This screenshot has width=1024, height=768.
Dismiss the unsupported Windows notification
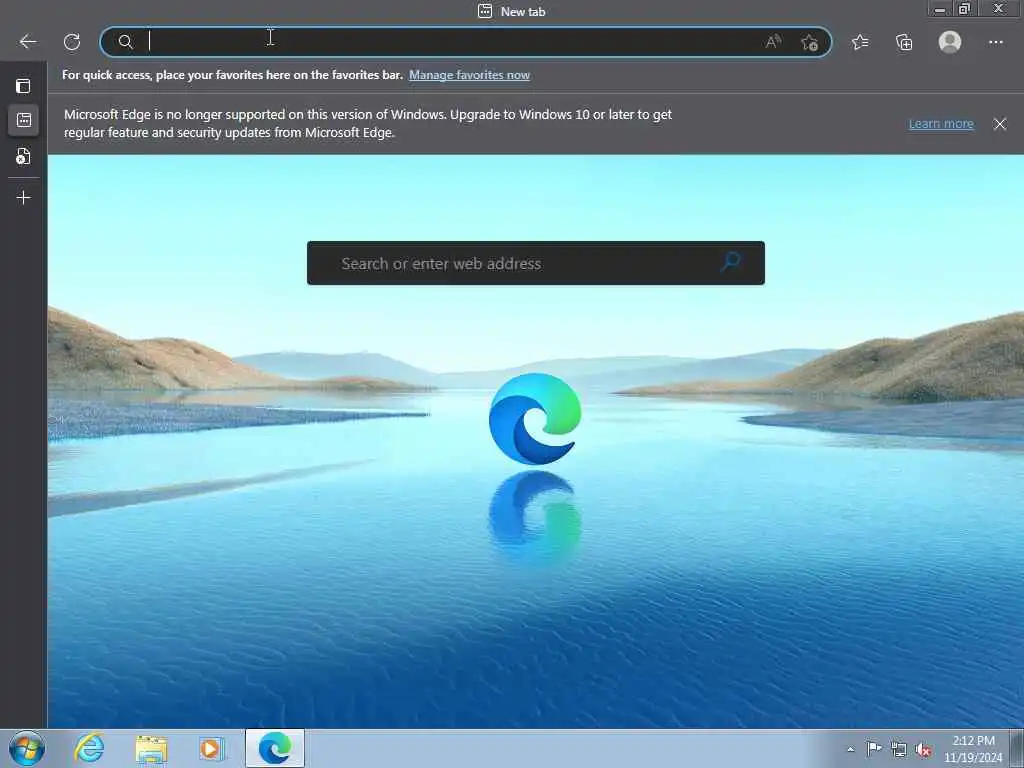pyautogui.click(x=999, y=124)
